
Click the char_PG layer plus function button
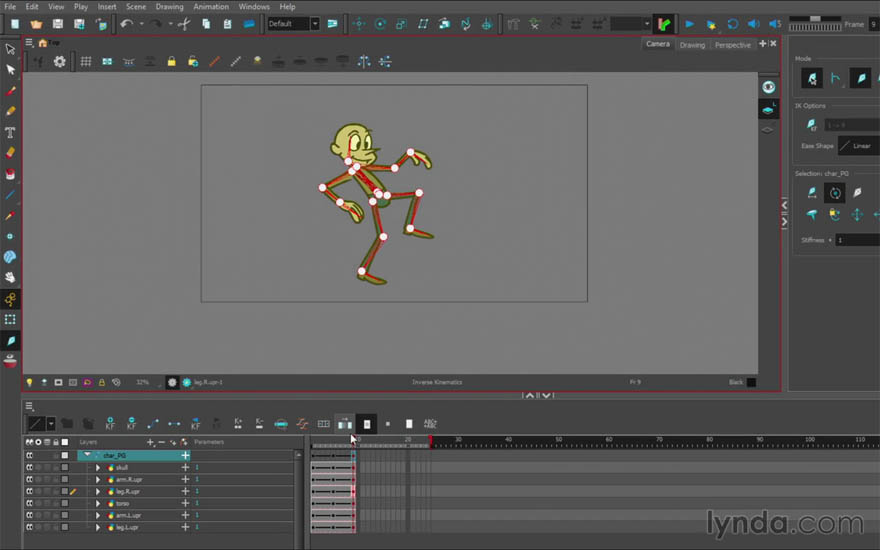[x=185, y=455]
